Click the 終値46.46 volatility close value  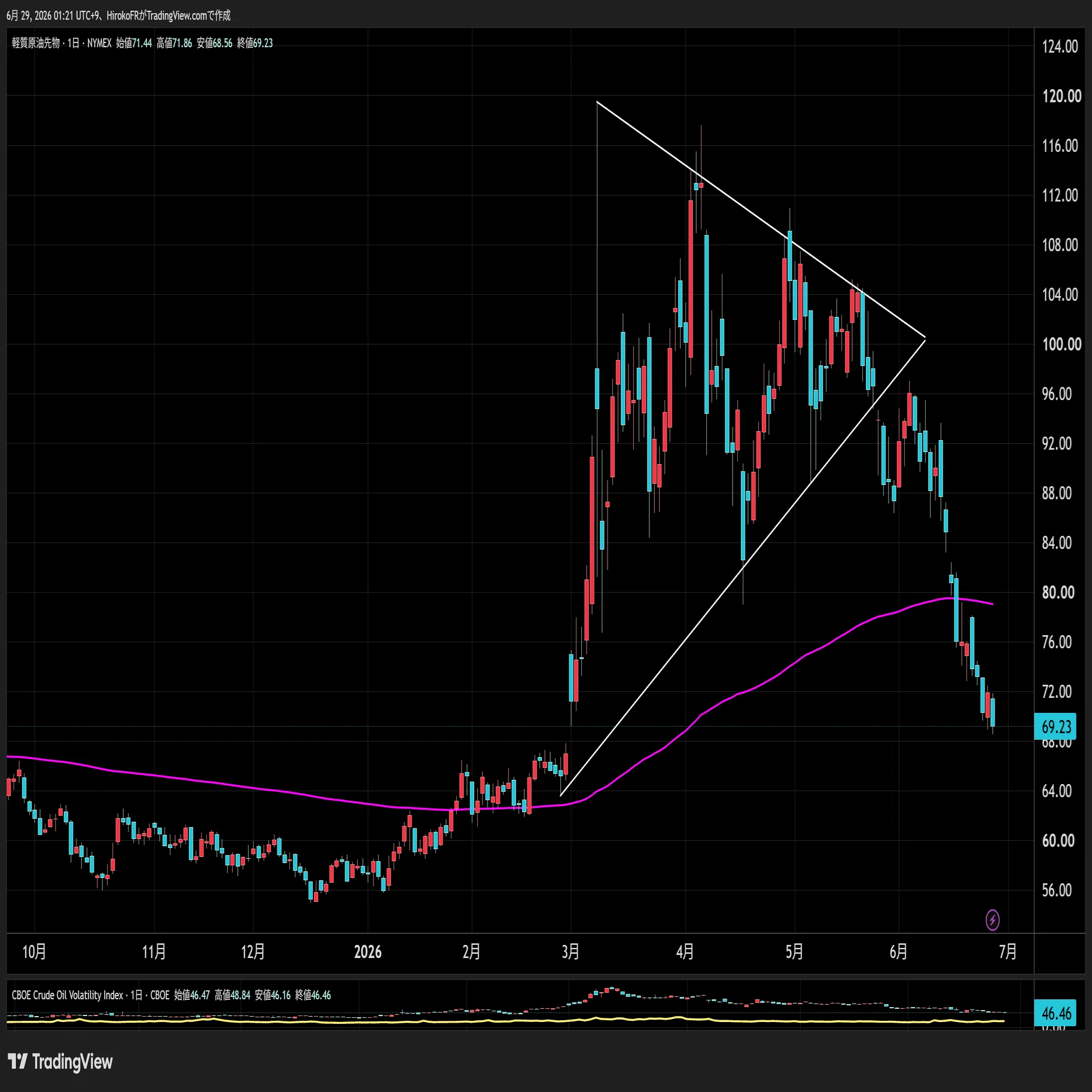tap(313, 995)
